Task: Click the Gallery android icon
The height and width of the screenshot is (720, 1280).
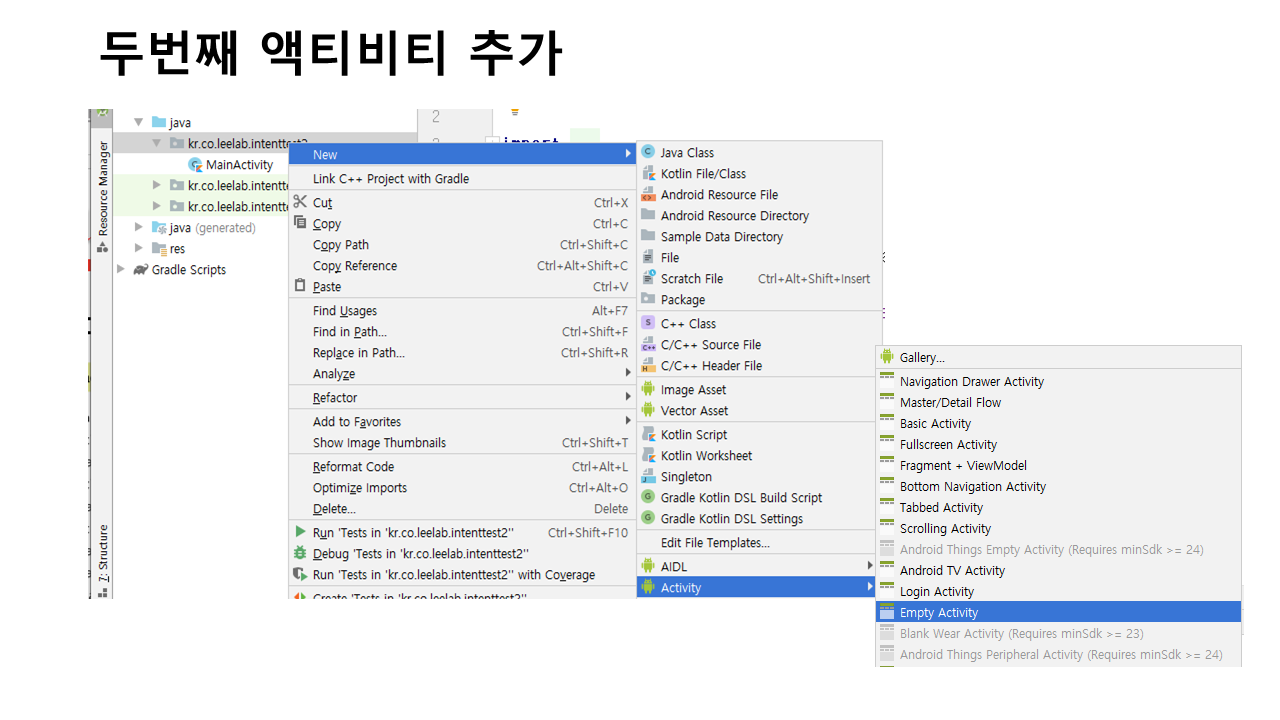Action: pos(887,357)
